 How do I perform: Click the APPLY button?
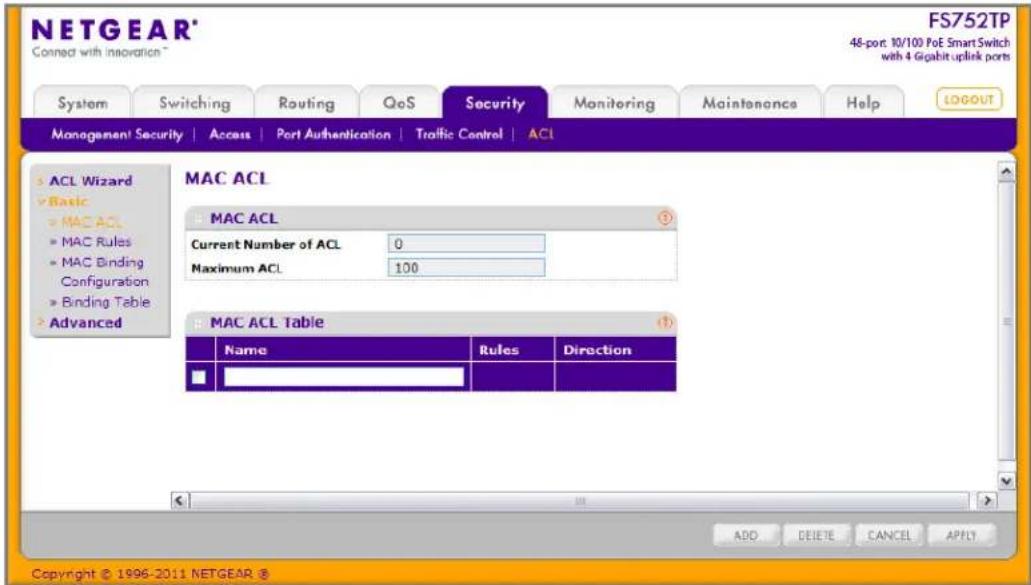pyautogui.click(x=961, y=536)
